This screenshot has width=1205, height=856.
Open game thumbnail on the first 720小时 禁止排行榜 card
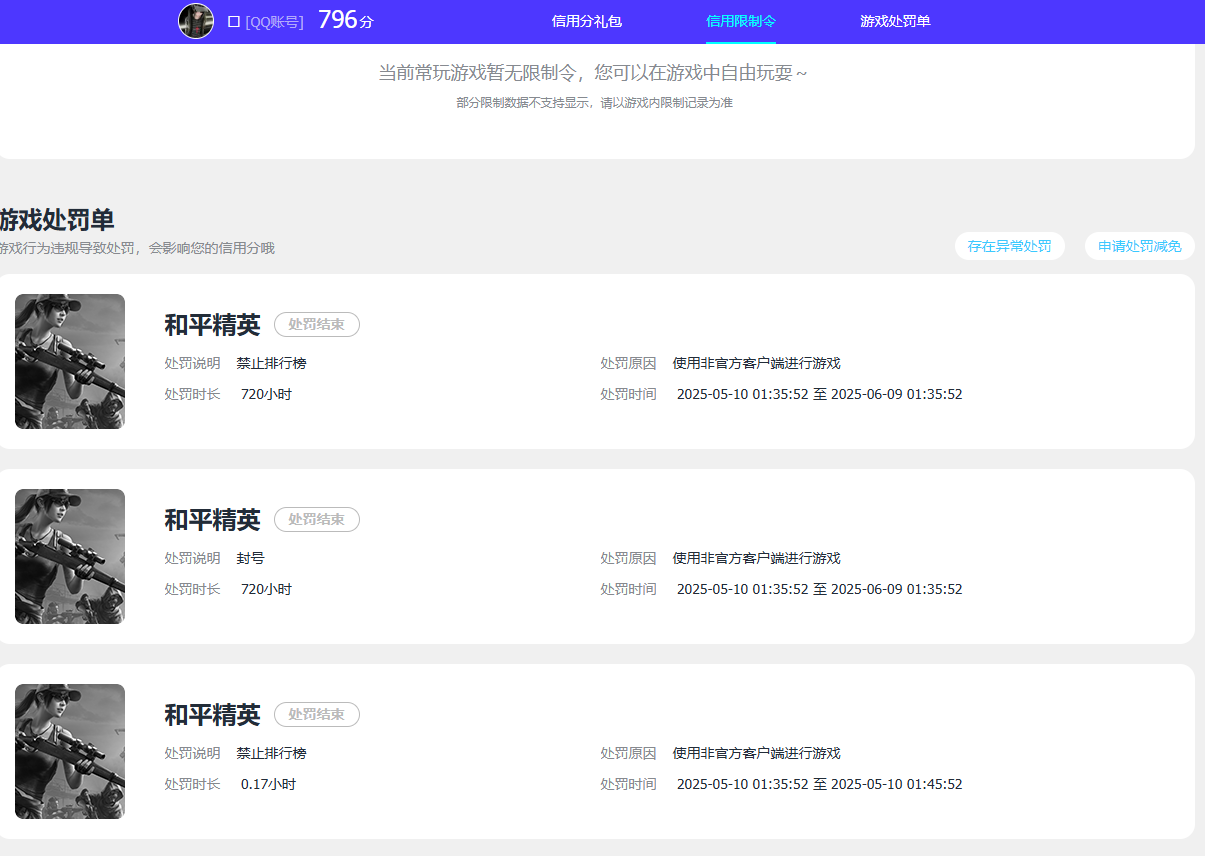click(70, 361)
